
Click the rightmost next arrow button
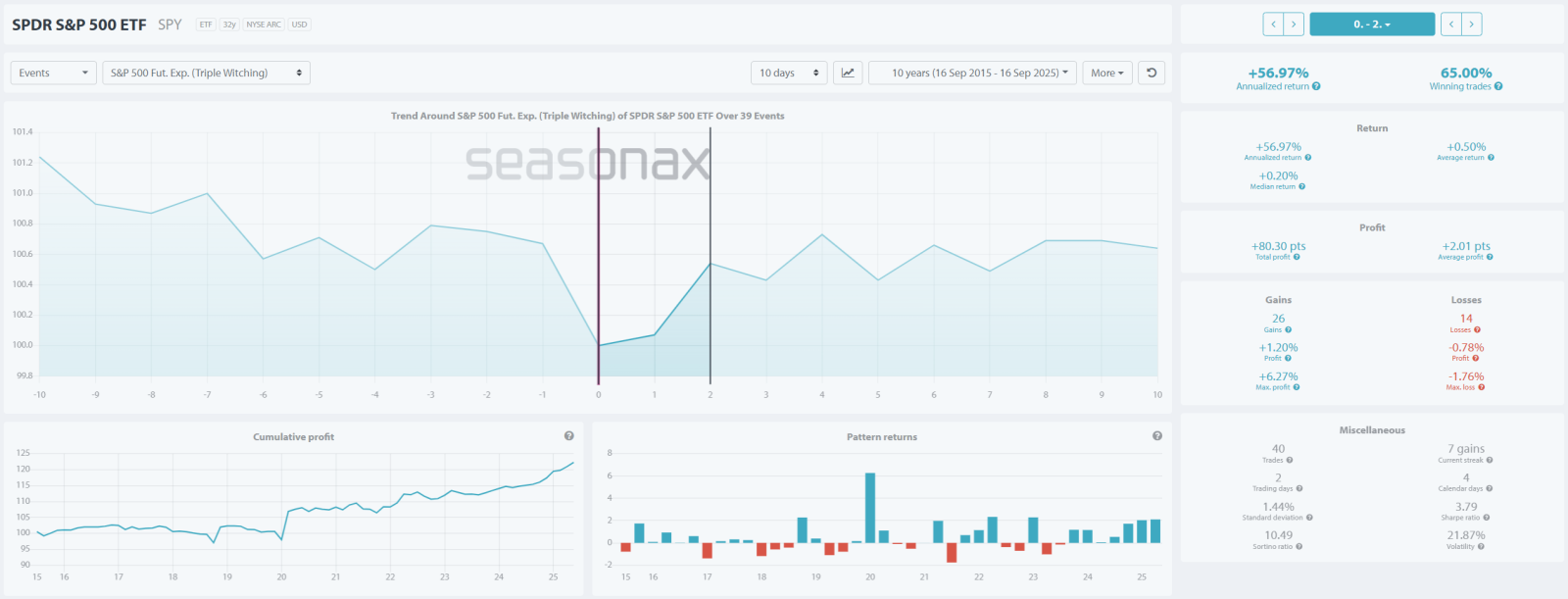pyautogui.click(x=1471, y=25)
